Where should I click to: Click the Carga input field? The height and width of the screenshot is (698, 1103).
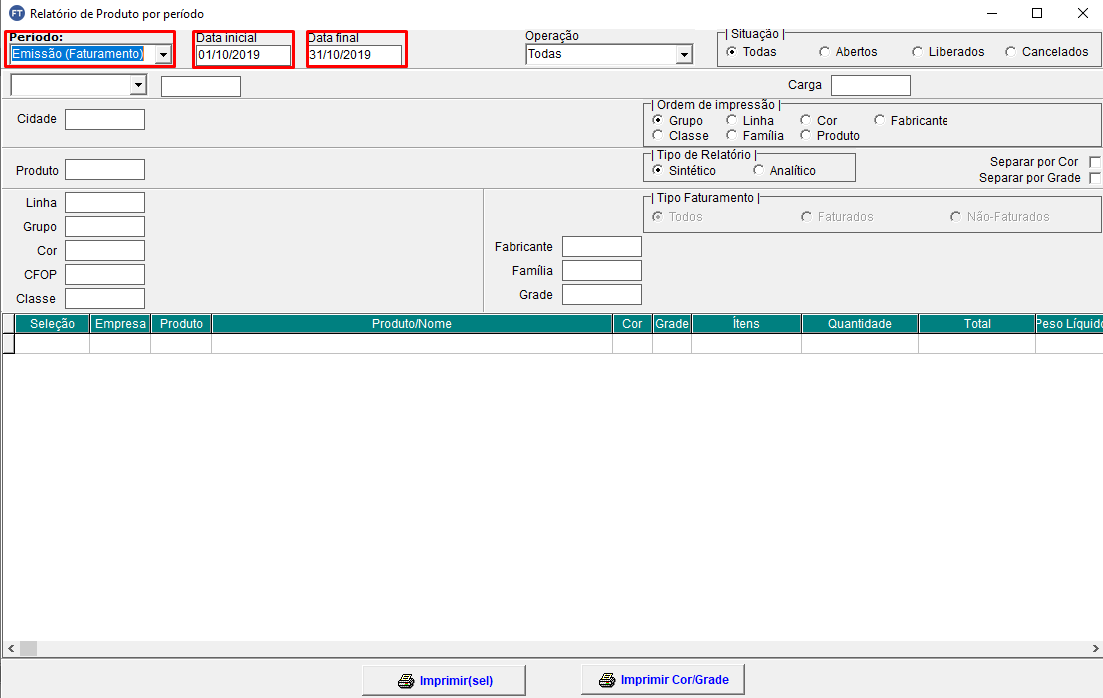click(871, 85)
